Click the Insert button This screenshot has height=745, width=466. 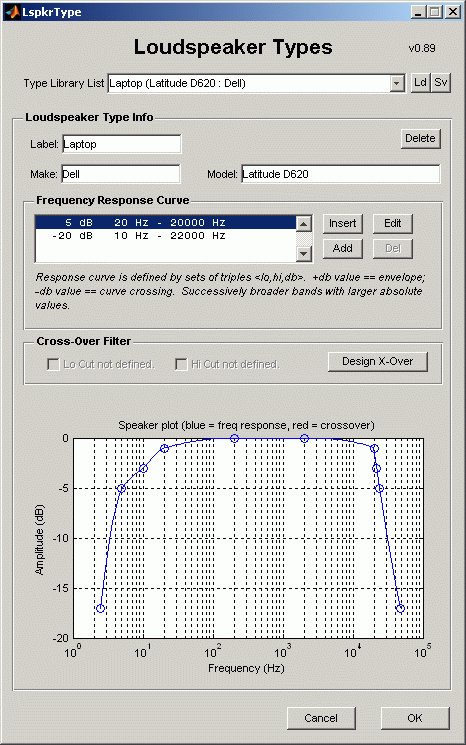click(x=342, y=223)
